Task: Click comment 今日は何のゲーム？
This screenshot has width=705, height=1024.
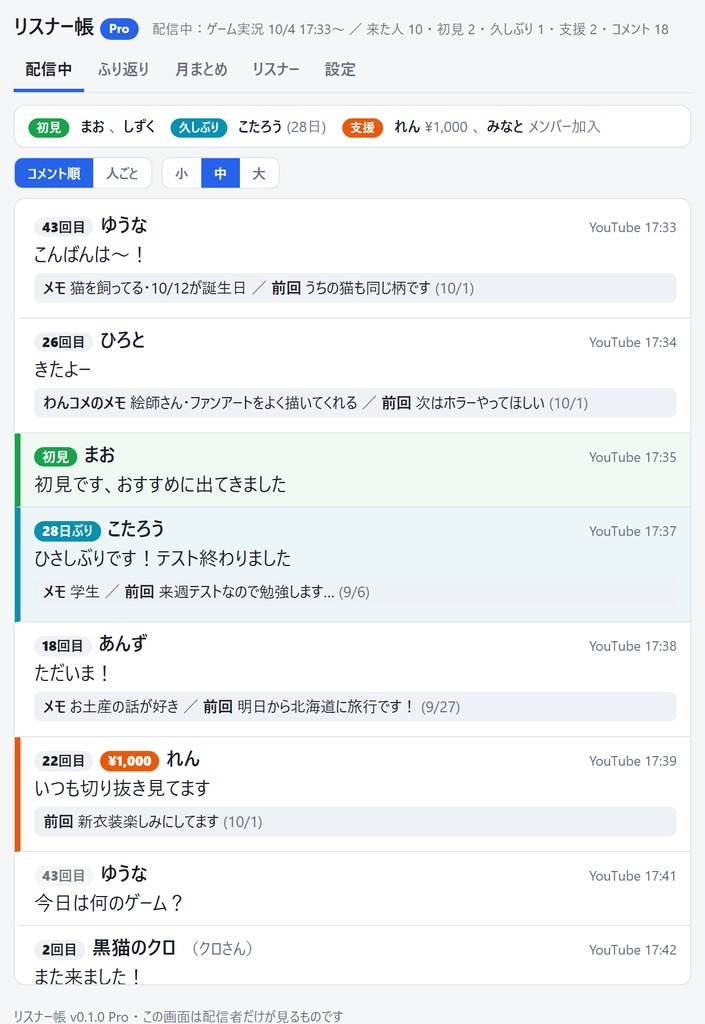Action: [108, 903]
